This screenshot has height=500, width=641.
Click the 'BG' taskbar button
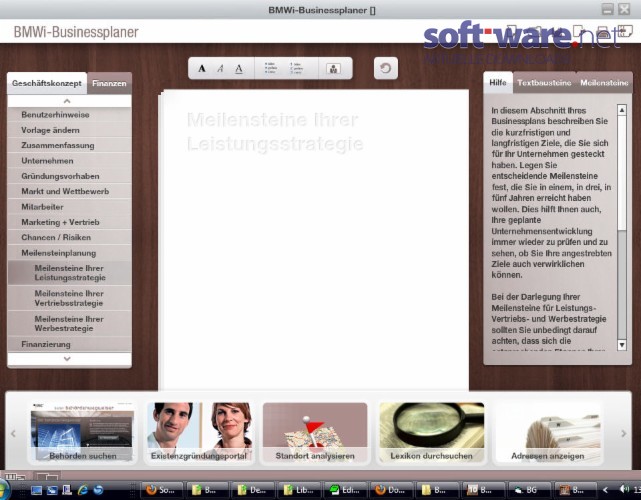pos(528,490)
